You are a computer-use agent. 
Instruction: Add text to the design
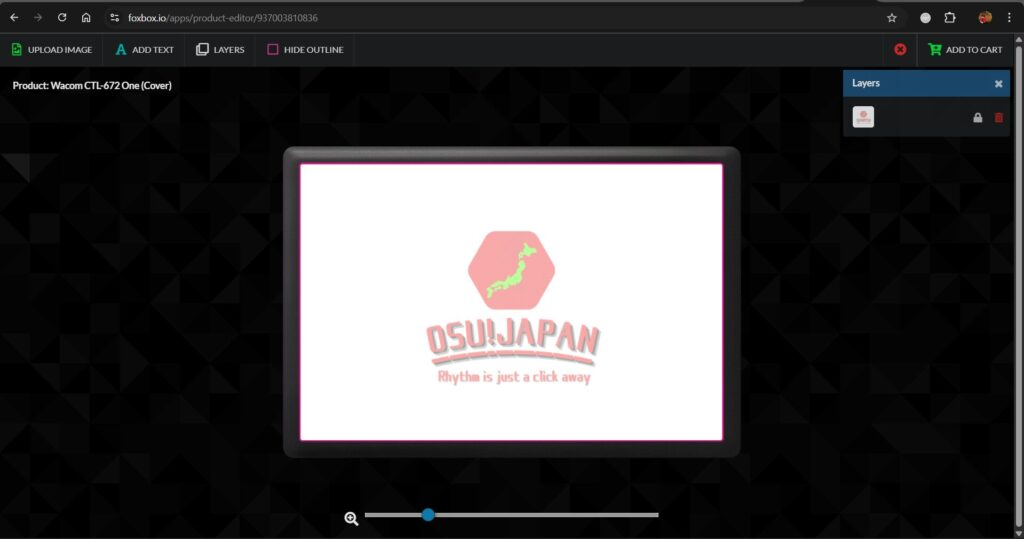coord(145,50)
